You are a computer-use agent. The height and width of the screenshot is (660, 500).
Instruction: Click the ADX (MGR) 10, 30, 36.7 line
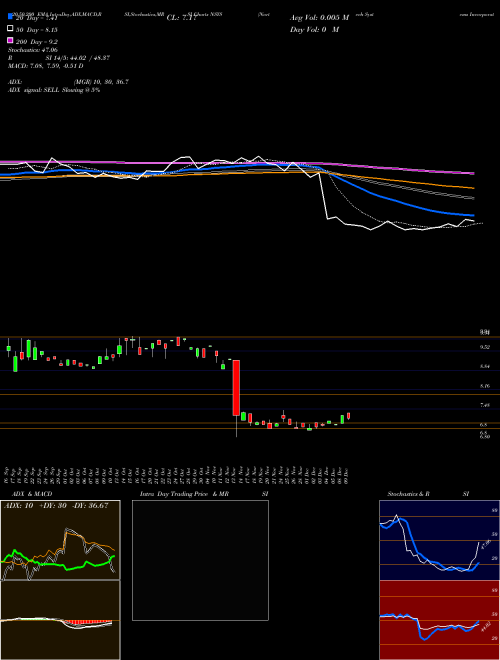pos(68,82)
